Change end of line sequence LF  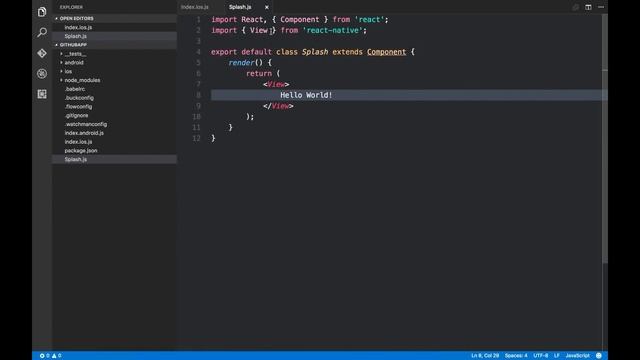point(556,356)
